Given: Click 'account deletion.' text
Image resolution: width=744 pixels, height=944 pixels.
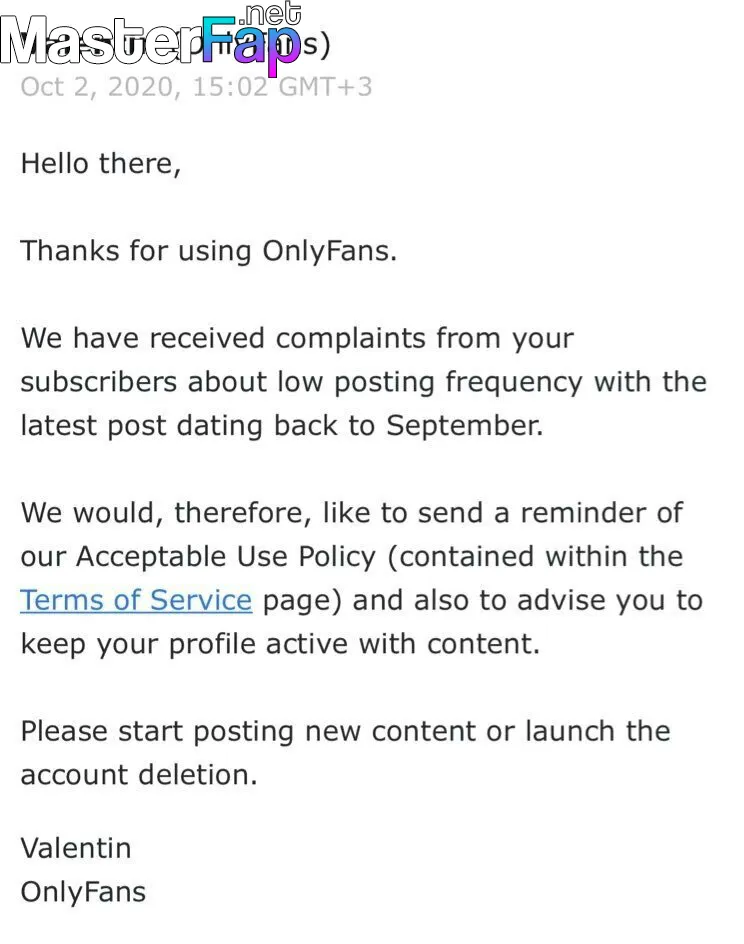Looking at the screenshot, I should coord(139,775).
